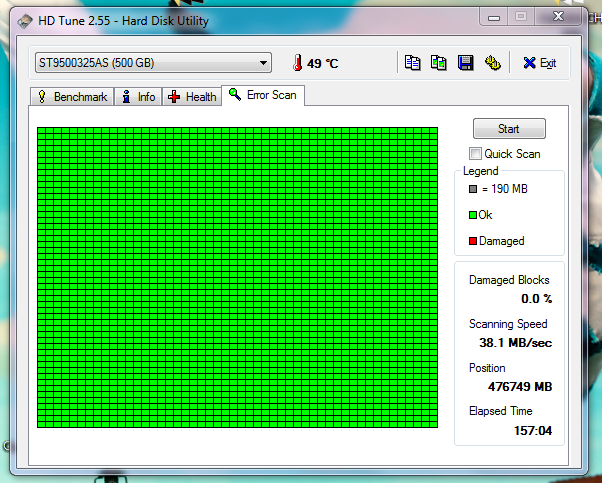Open options via tools icon
602x483 pixels.
tap(493, 63)
